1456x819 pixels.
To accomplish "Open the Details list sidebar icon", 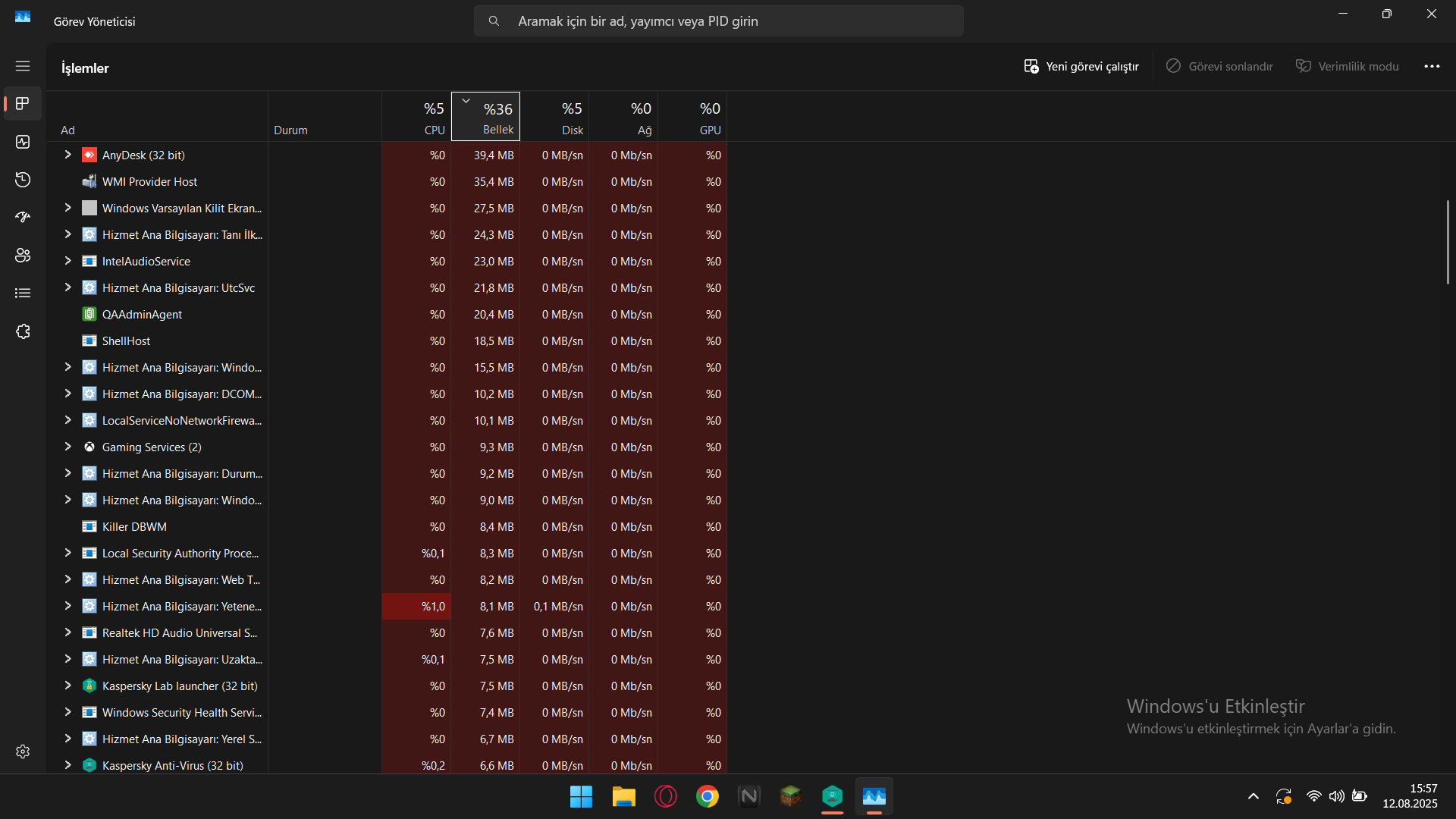I will pyautogui.click(x=23, y=293).
